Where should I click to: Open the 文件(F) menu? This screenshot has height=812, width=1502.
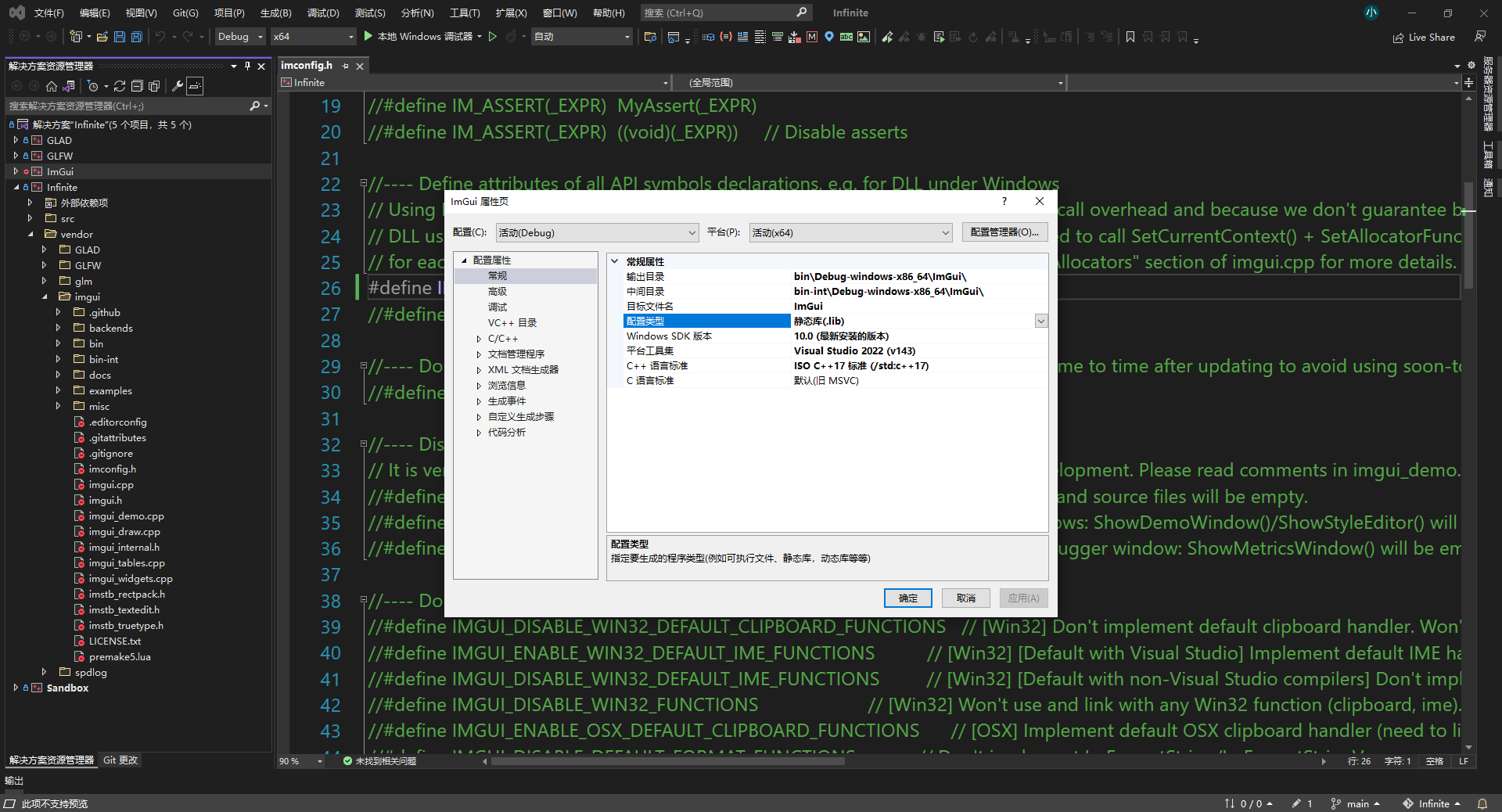coord(49,13)
